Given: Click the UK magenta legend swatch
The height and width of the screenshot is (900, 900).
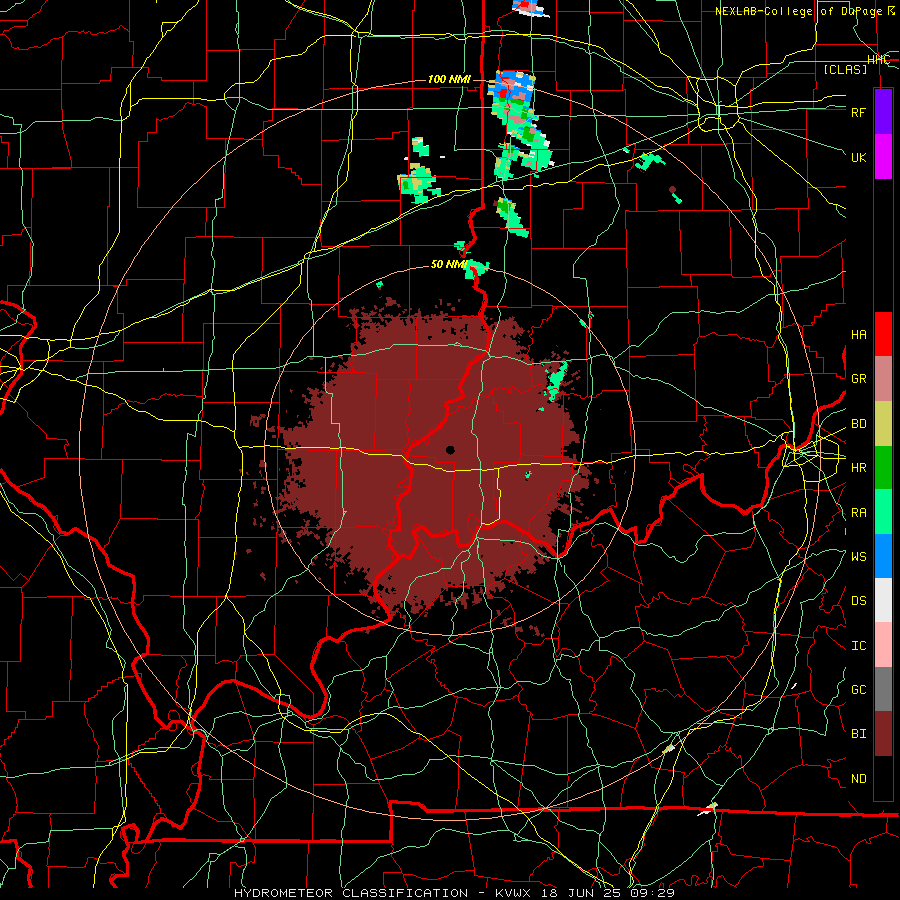Looking at the screenshot, I should (x=883, y=157).
